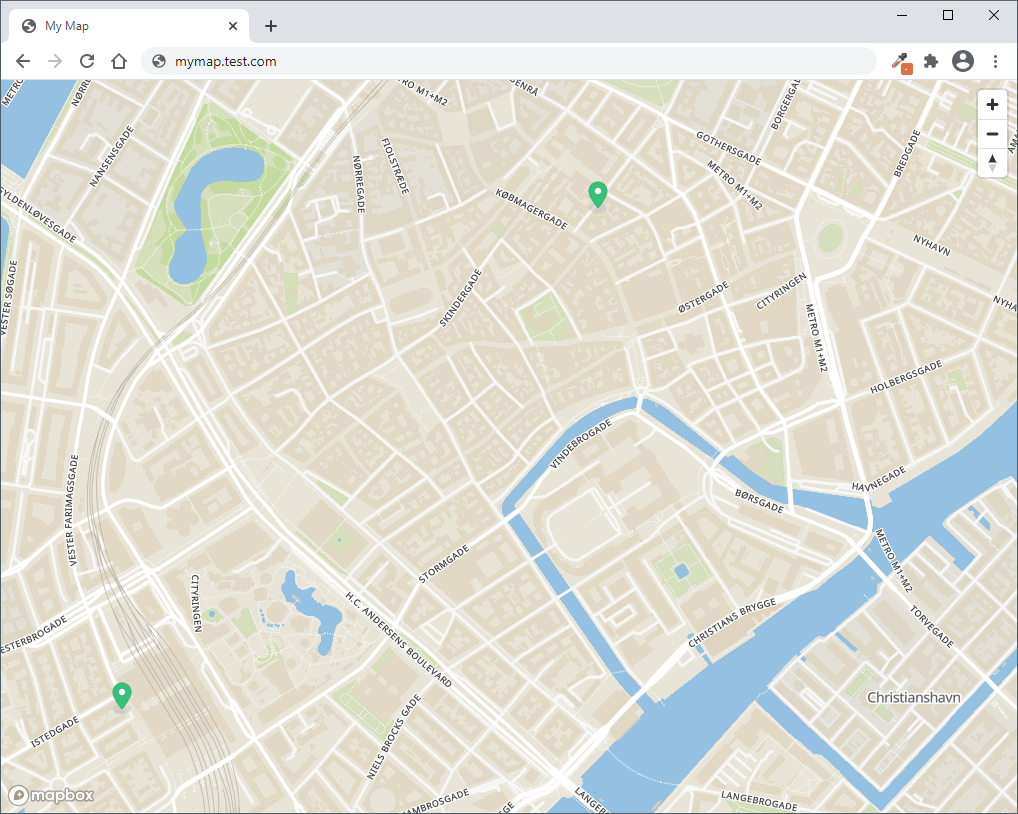Zoom out of the map

coord(991,133)
